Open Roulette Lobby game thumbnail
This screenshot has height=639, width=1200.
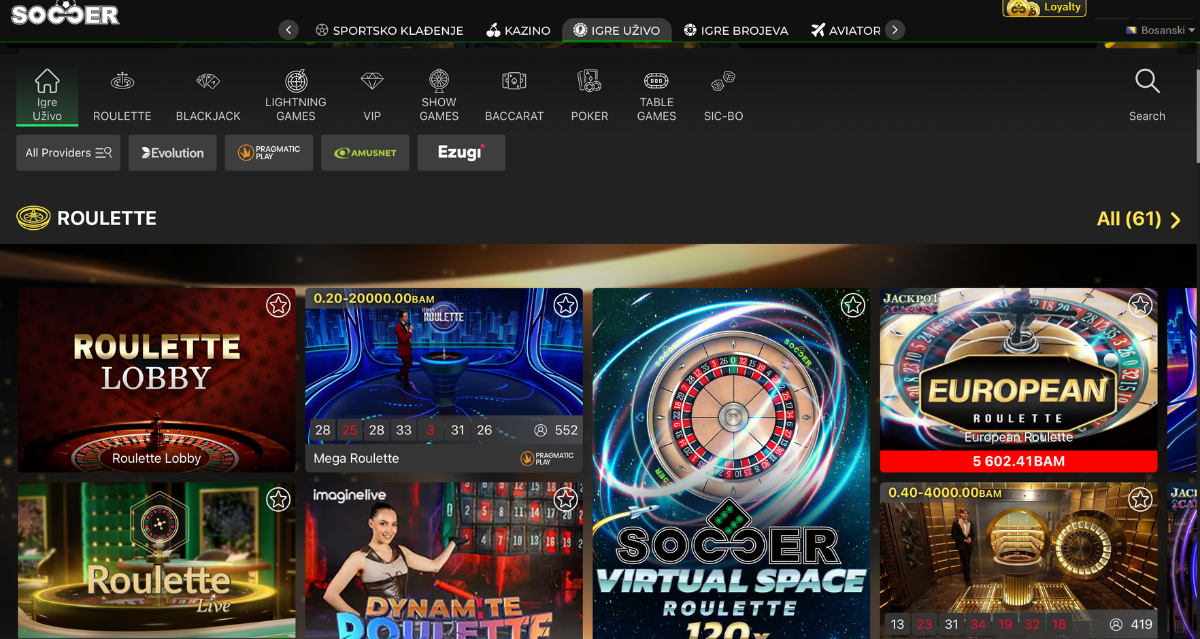[x=157, y=380]
